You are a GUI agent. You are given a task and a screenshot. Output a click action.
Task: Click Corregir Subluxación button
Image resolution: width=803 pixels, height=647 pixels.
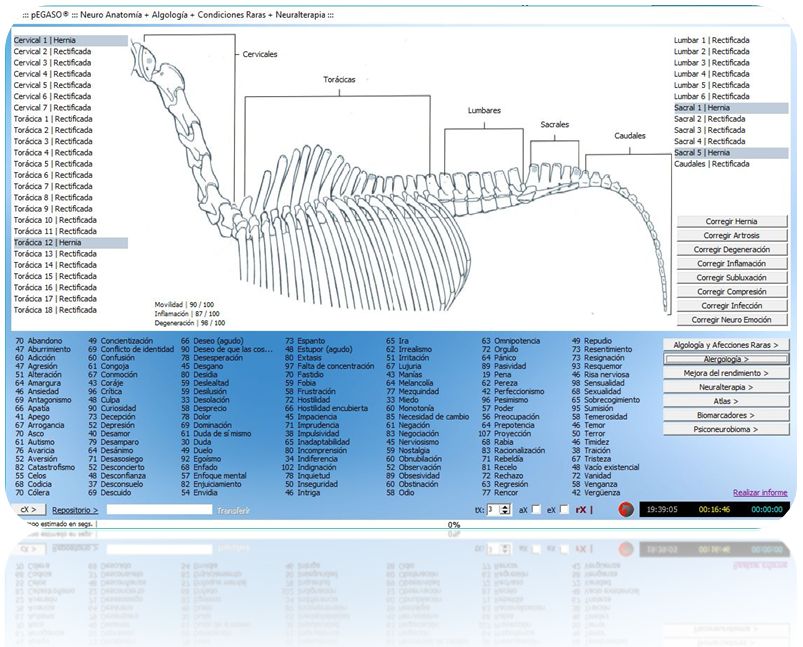(732, 277)
